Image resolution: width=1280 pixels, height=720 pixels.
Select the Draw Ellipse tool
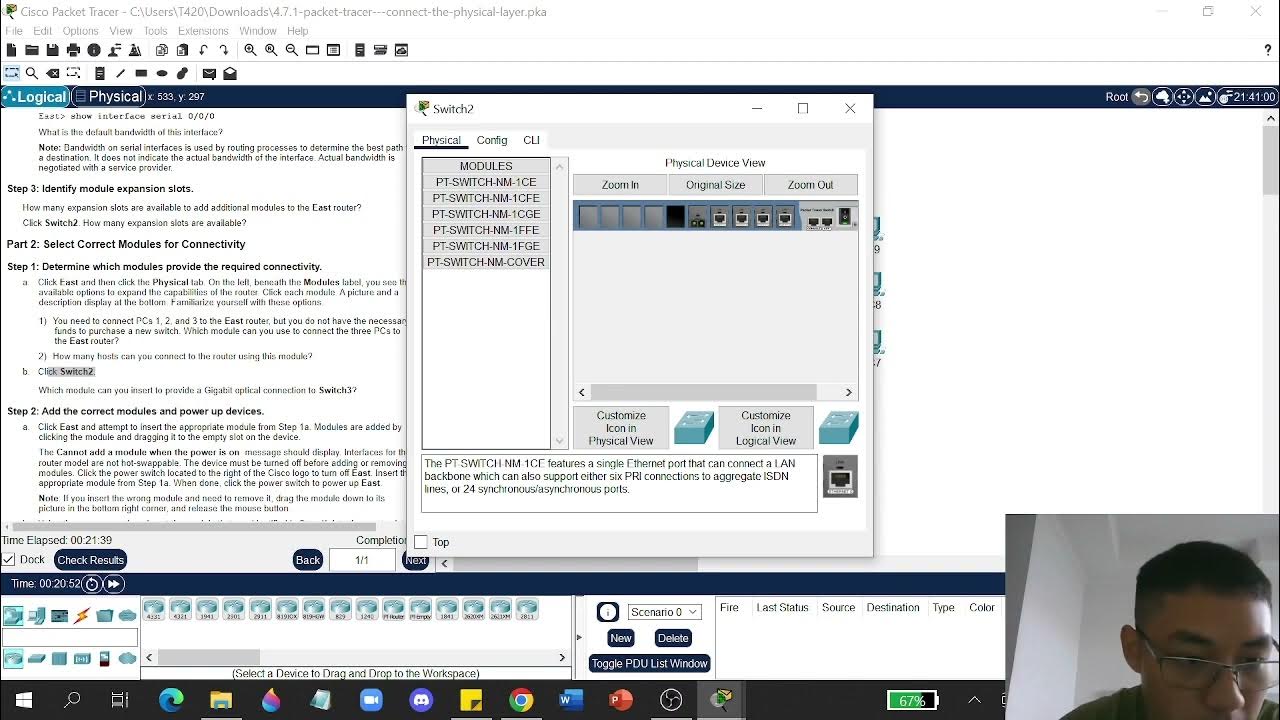[x=162, y=73]
